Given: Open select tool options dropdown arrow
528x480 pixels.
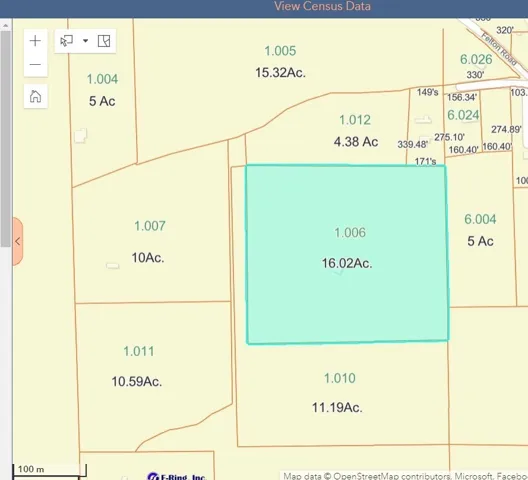Looking at the screenshot, I should coord(86,41).
